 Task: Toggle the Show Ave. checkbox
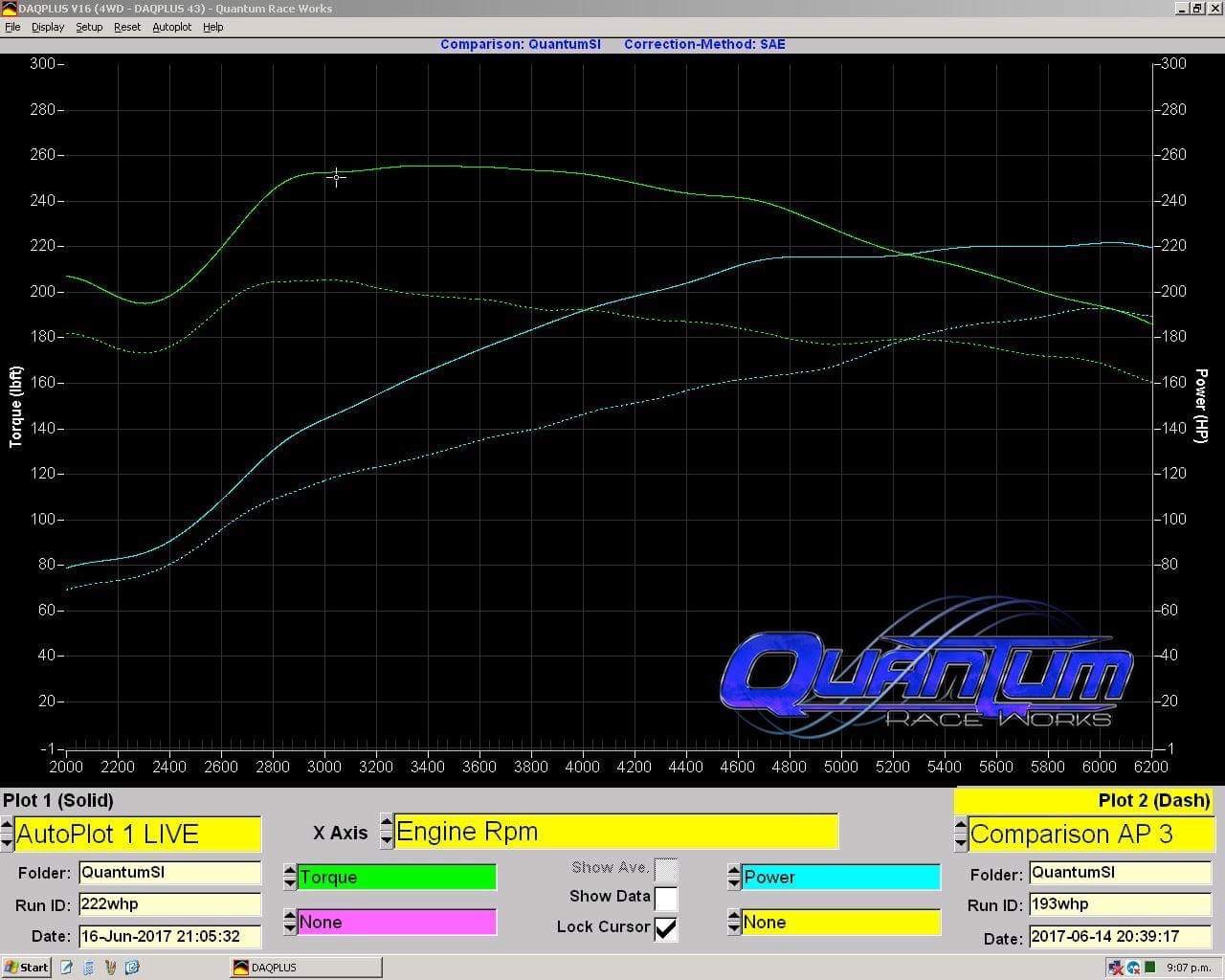click(666, 870)
